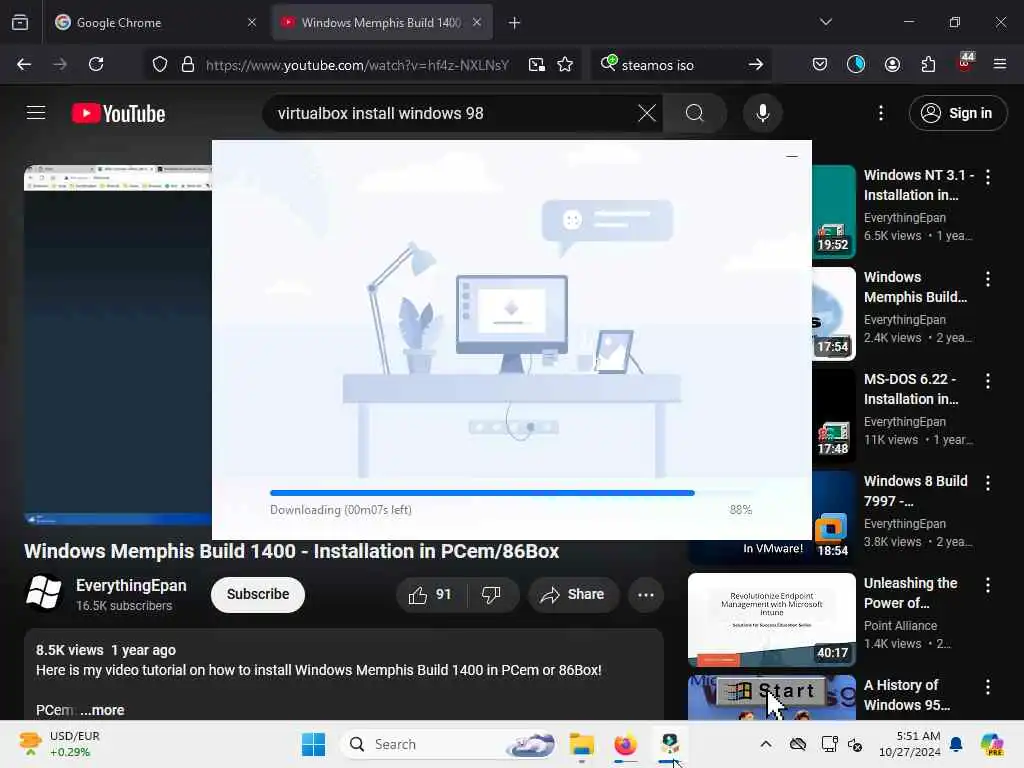Open the blue circular extension icon
Screen dimensions: 1024x768
click(x=856, y=64)
